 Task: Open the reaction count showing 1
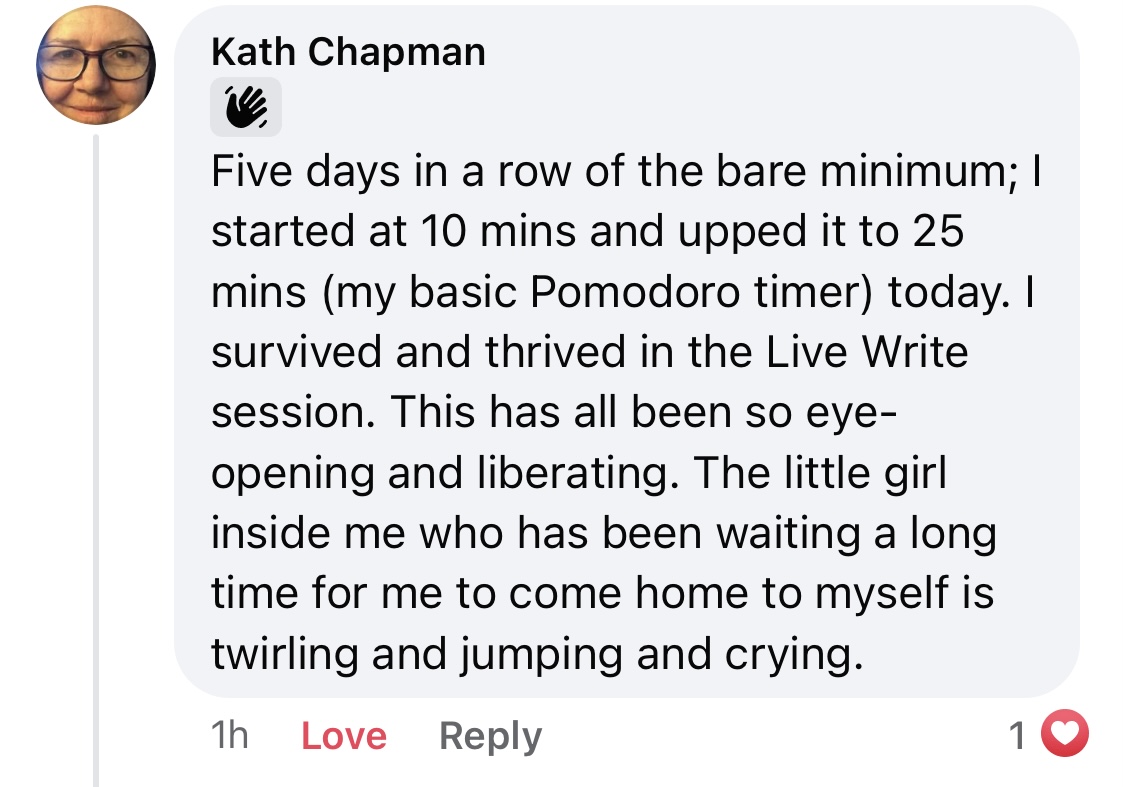[x=1018, y=737]
